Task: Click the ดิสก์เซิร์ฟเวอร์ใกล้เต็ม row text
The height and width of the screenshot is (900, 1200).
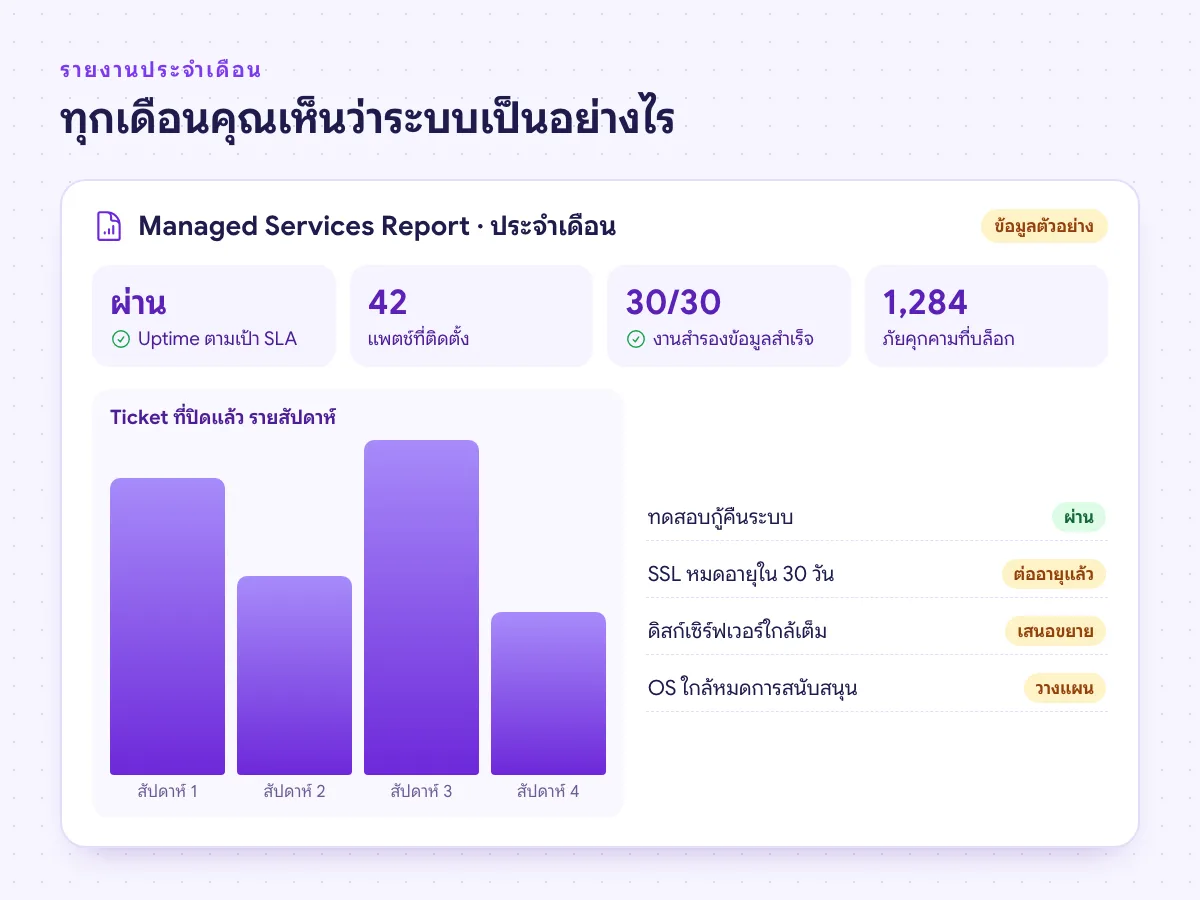Action: click(x=737, y=632)
